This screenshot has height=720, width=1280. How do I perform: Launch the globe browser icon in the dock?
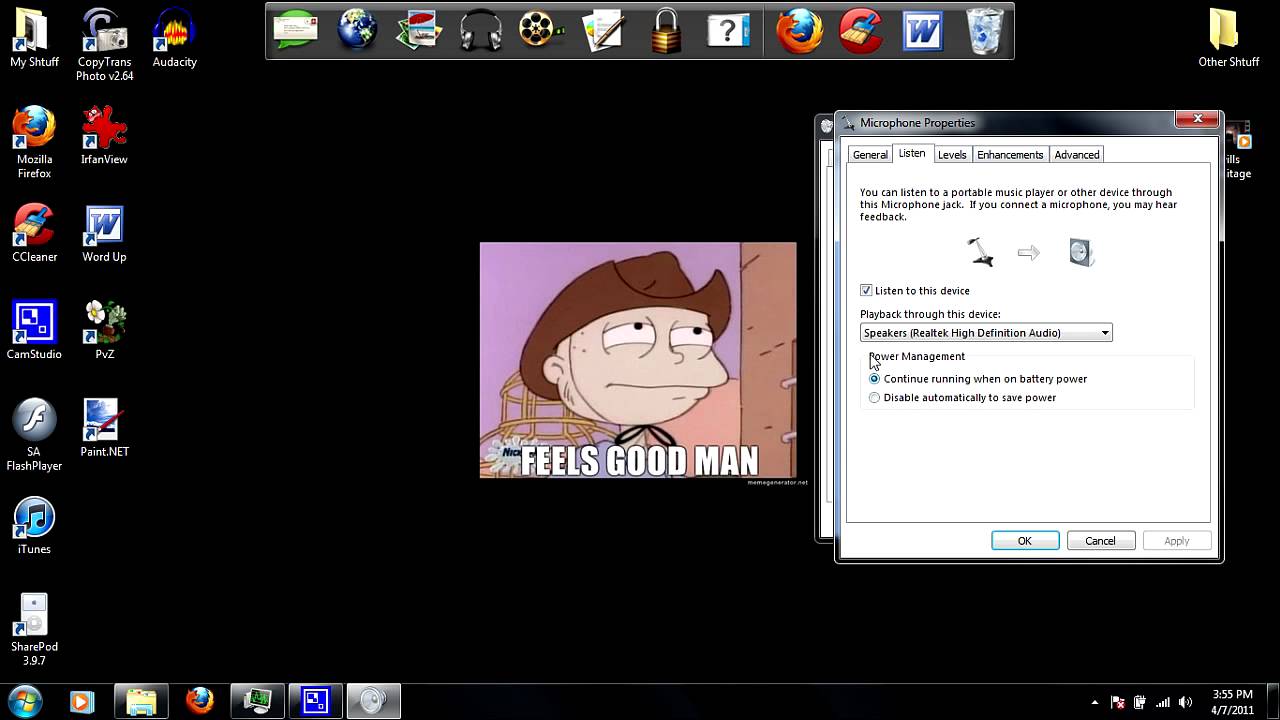tap(357, 30)
